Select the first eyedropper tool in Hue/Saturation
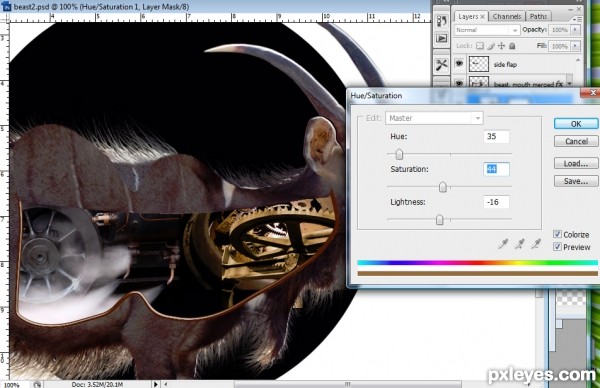This screenshot has width=600, height=388. [503, 244]
